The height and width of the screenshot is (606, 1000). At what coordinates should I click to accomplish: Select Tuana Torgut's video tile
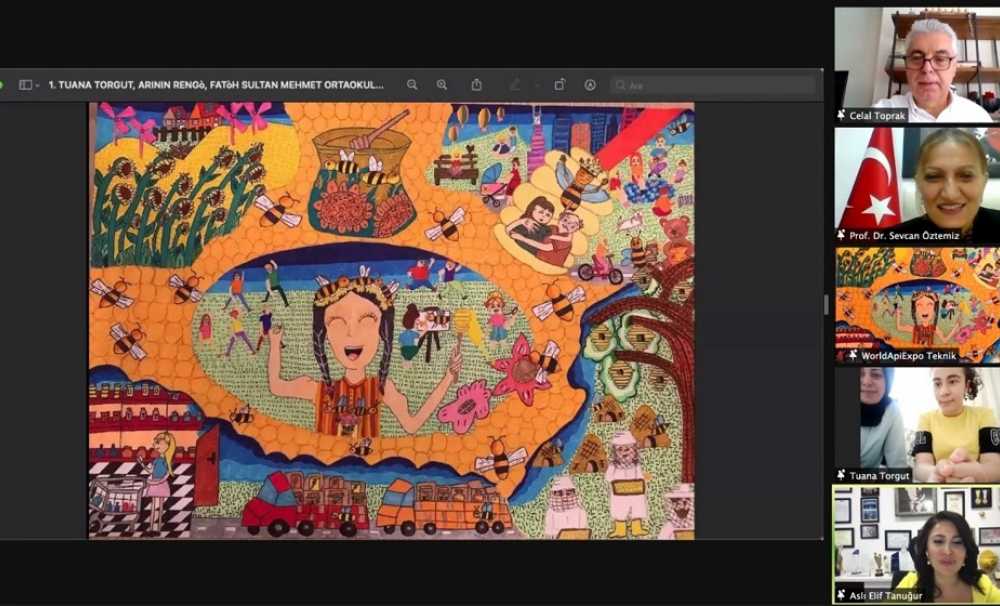tap(917, 425)
